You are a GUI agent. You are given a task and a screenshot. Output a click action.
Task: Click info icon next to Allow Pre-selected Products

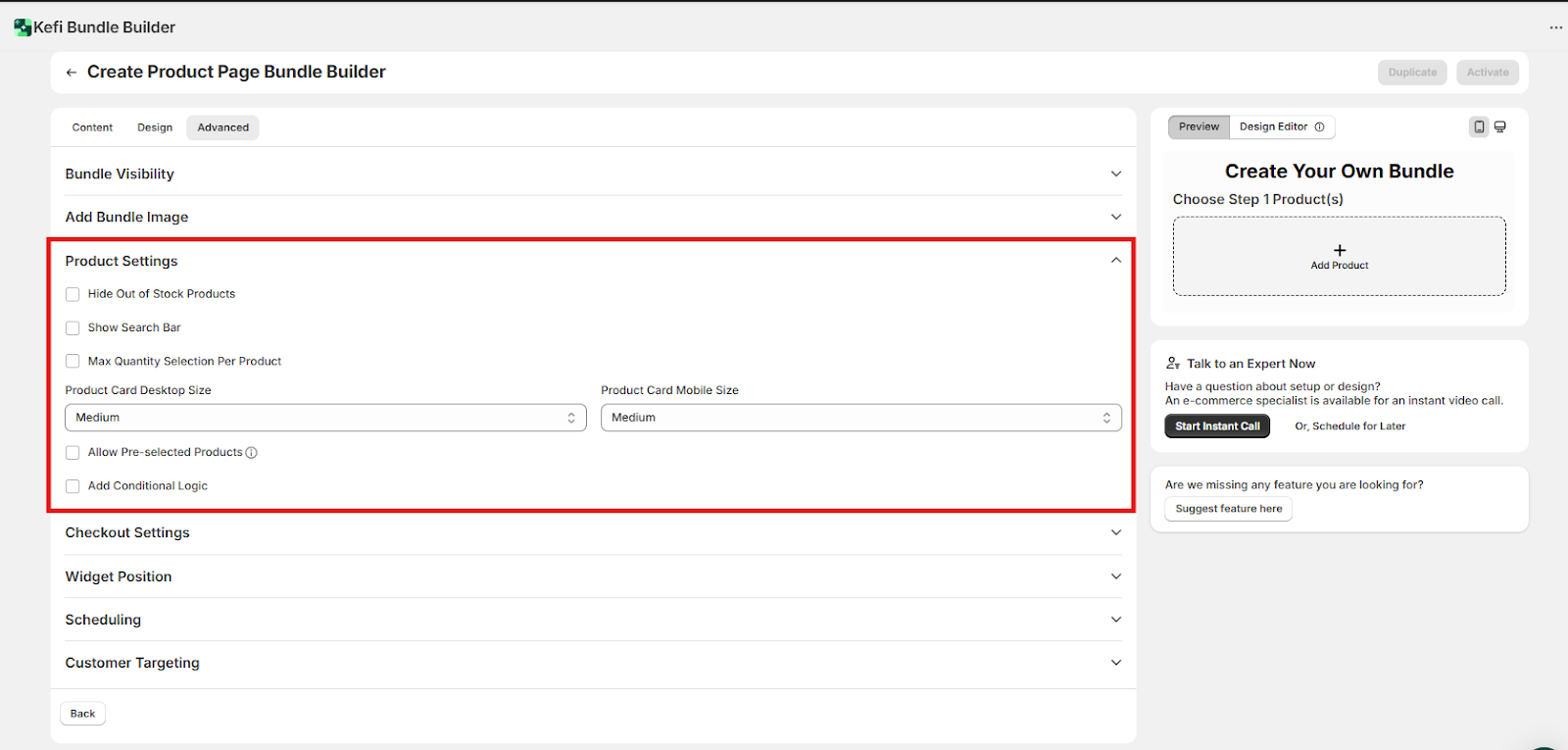(x=252, y=453)
